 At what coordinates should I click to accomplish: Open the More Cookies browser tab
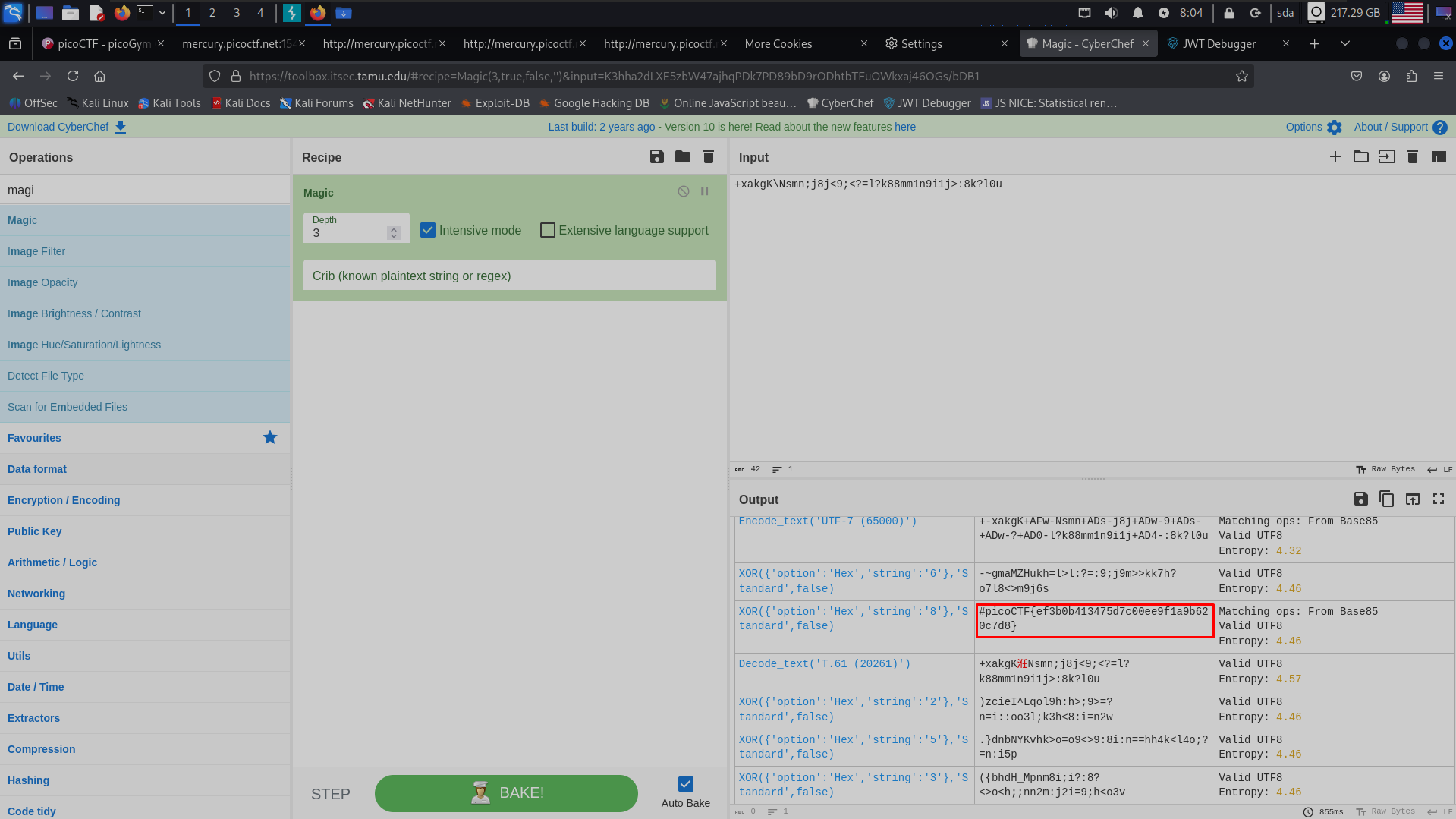coord(778,44)
